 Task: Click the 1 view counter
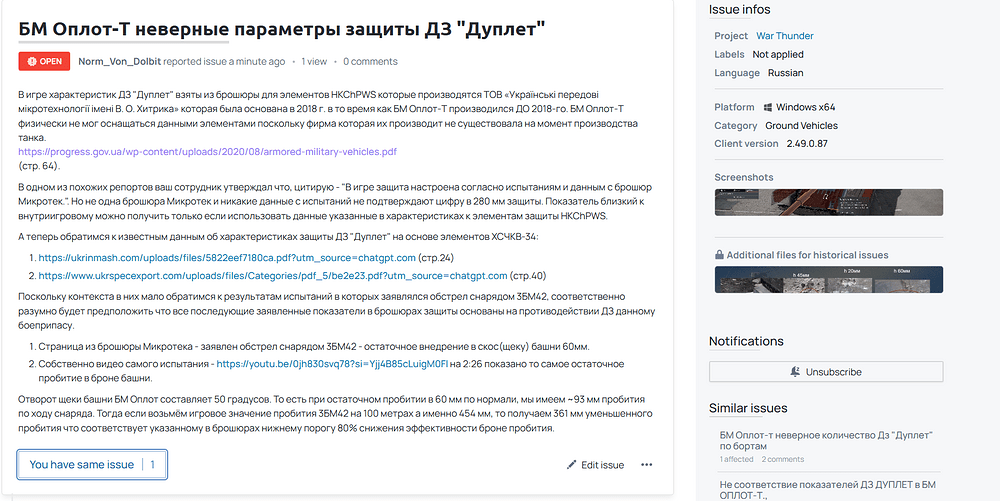314,62
